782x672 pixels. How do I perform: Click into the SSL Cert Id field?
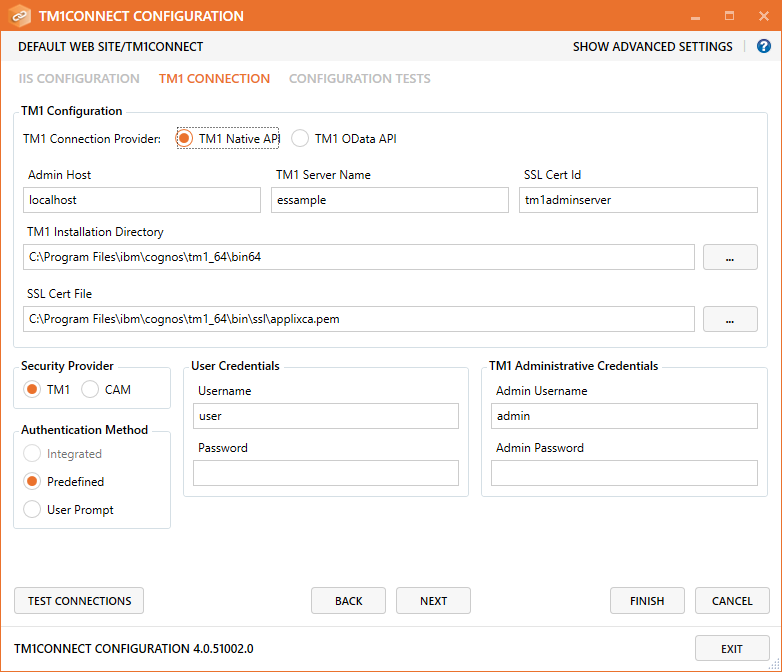[x=638, y=200]
